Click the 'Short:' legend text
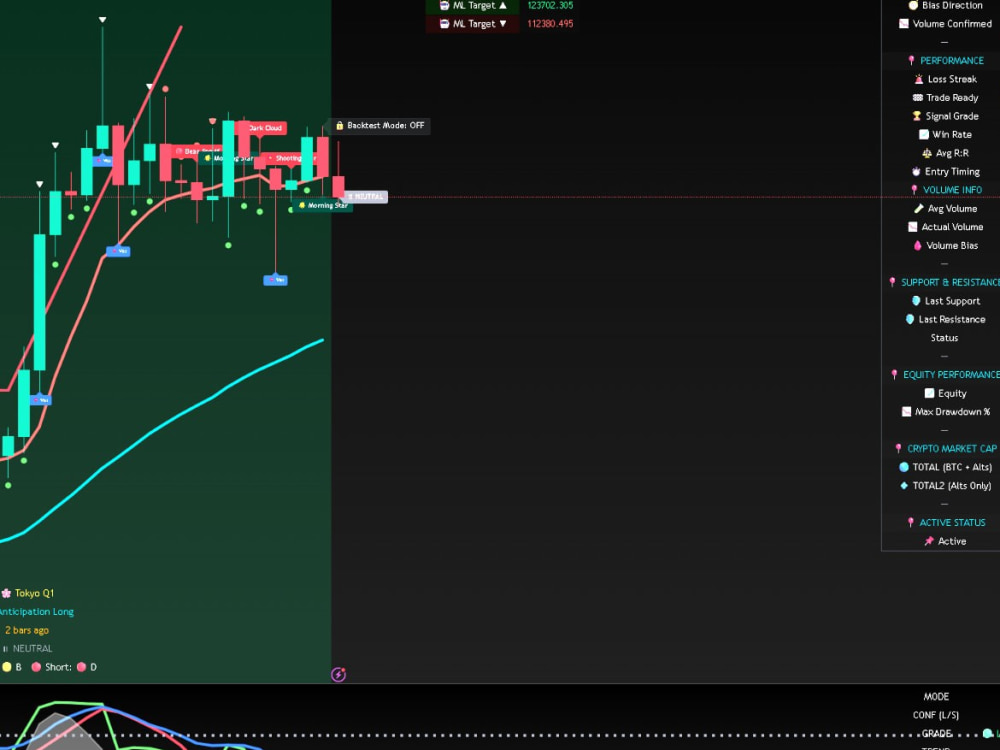 click(58, 667)
